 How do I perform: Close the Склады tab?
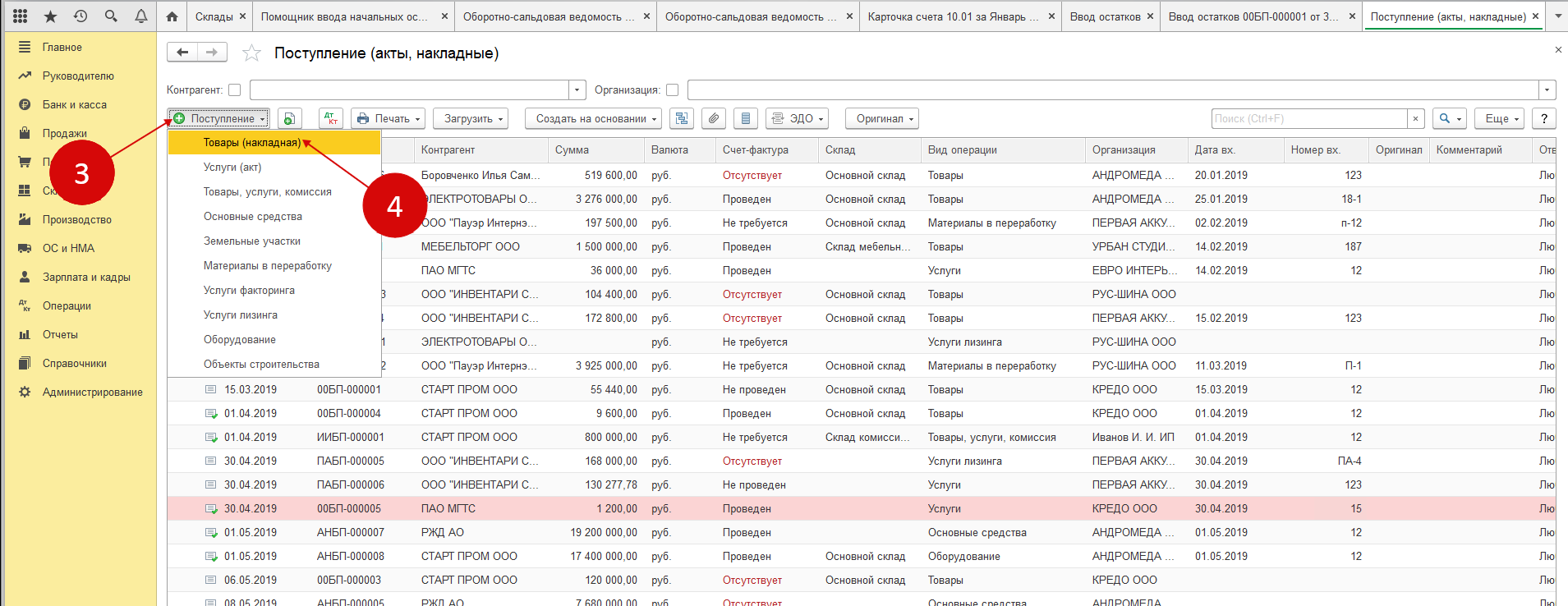coord(242,16)
